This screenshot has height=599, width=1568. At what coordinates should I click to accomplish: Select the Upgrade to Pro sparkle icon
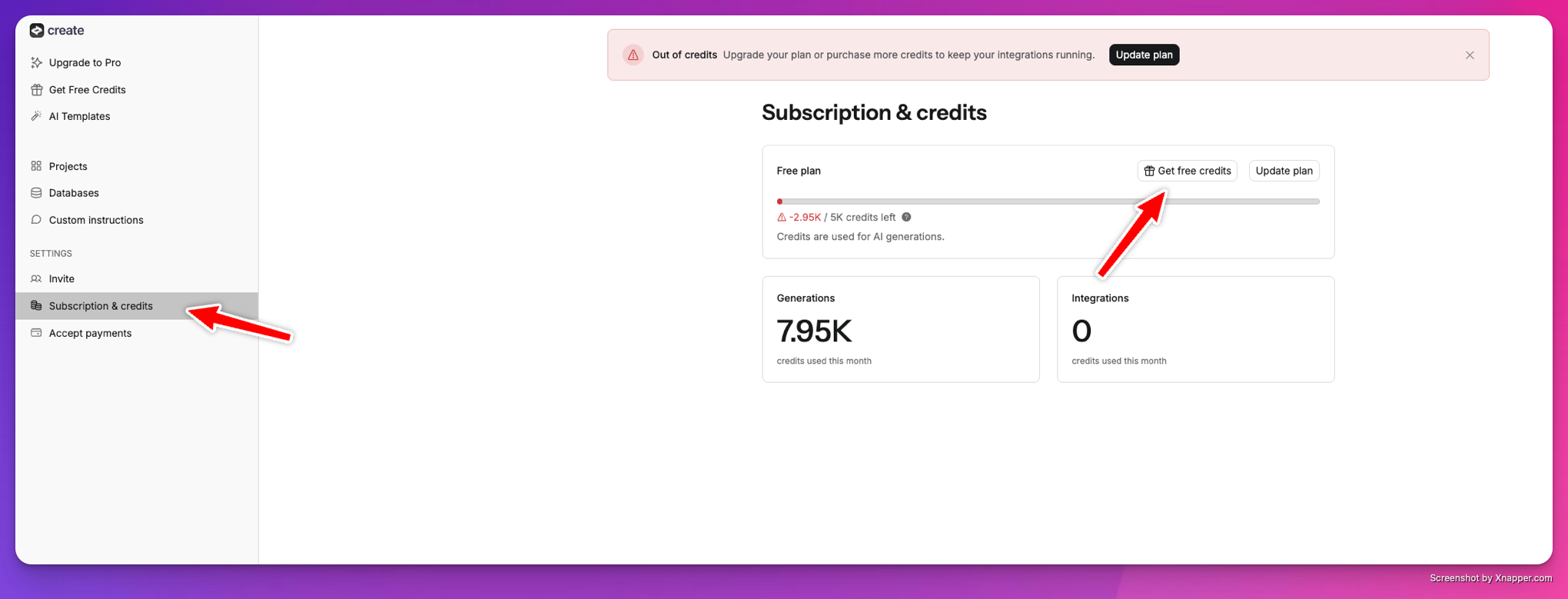(x=36, y=62)
